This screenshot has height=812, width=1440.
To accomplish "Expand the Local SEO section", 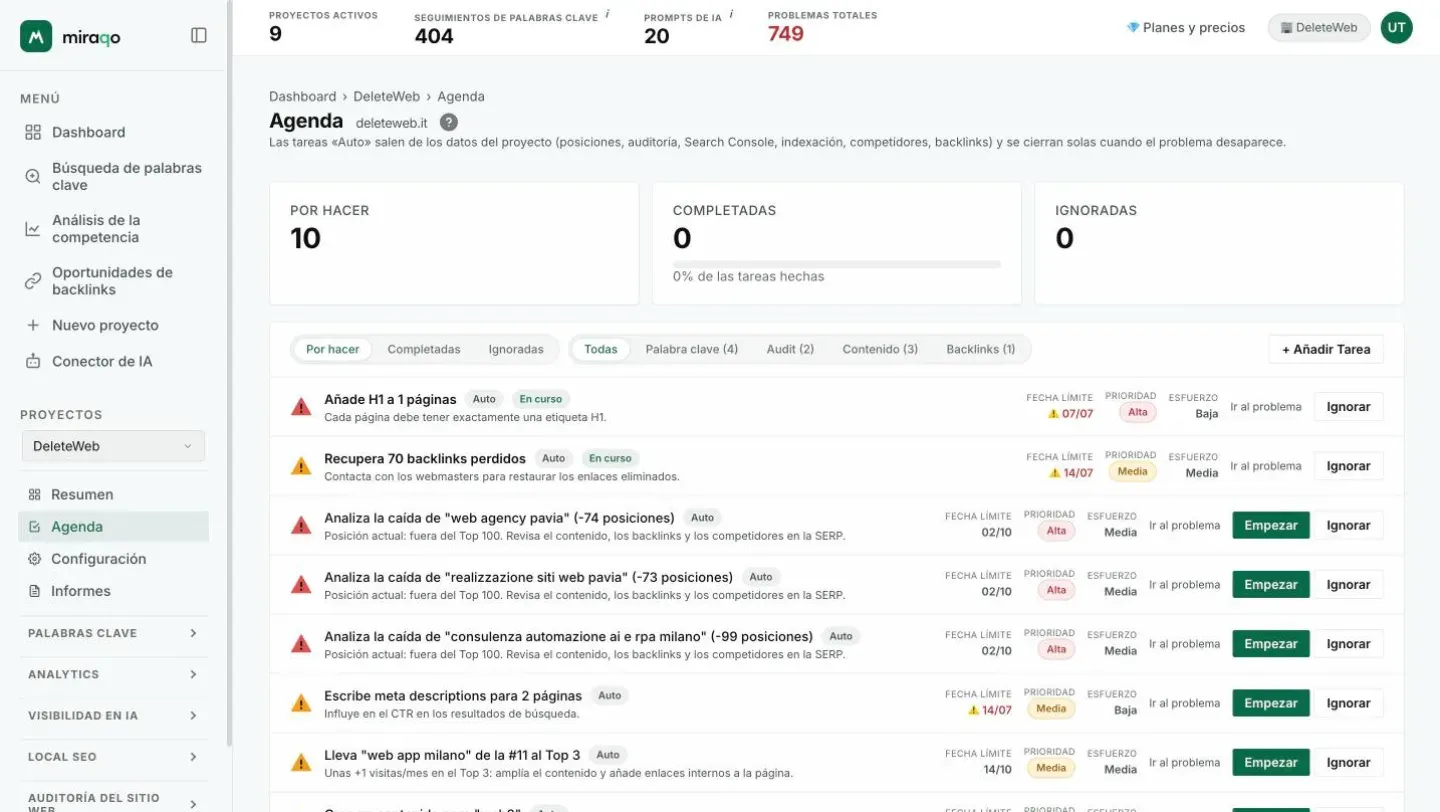I will (x=113, y=756).
